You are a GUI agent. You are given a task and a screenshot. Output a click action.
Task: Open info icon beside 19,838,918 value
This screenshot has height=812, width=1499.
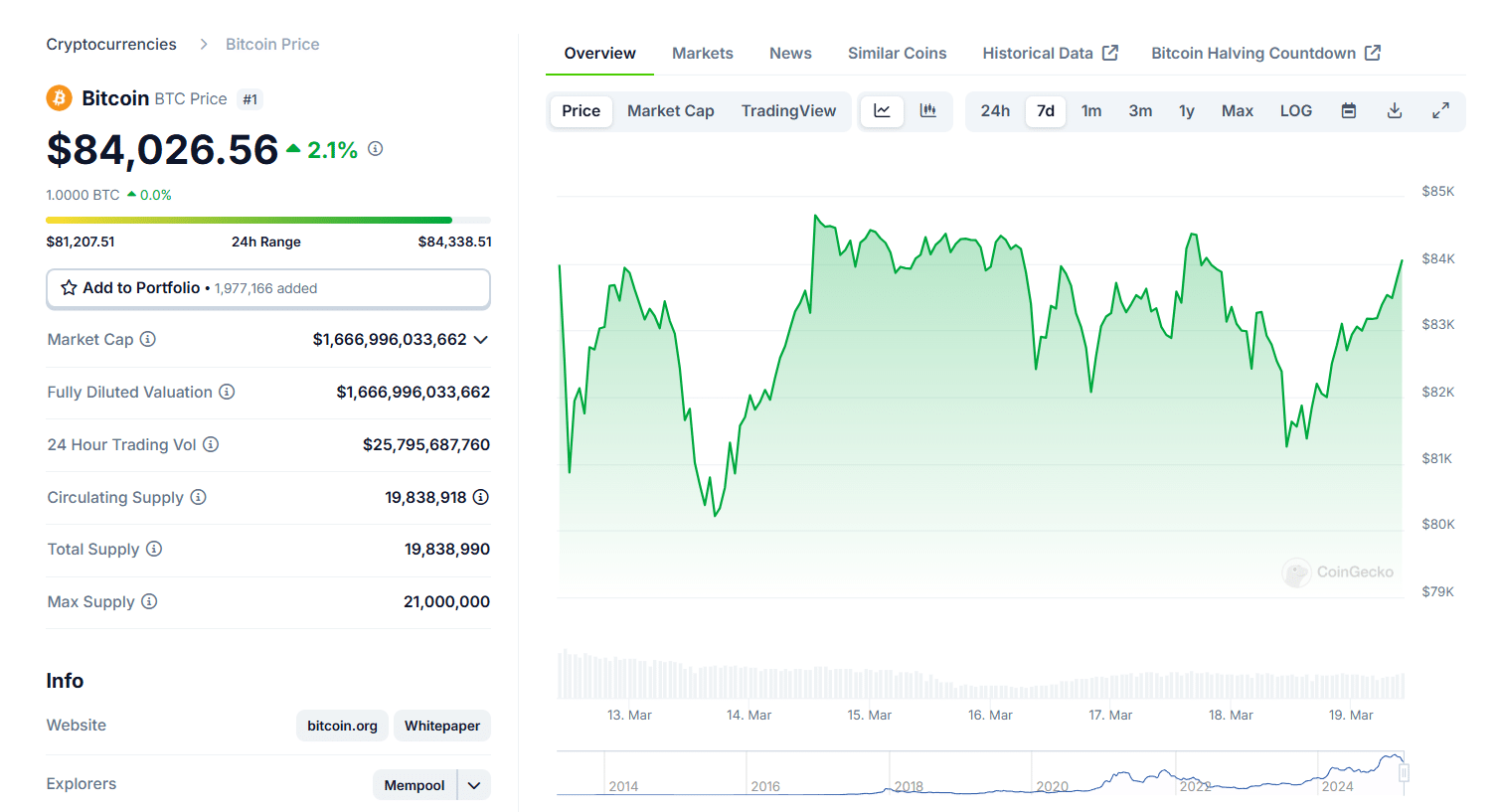pyautogui.click(x=481, y=497)
